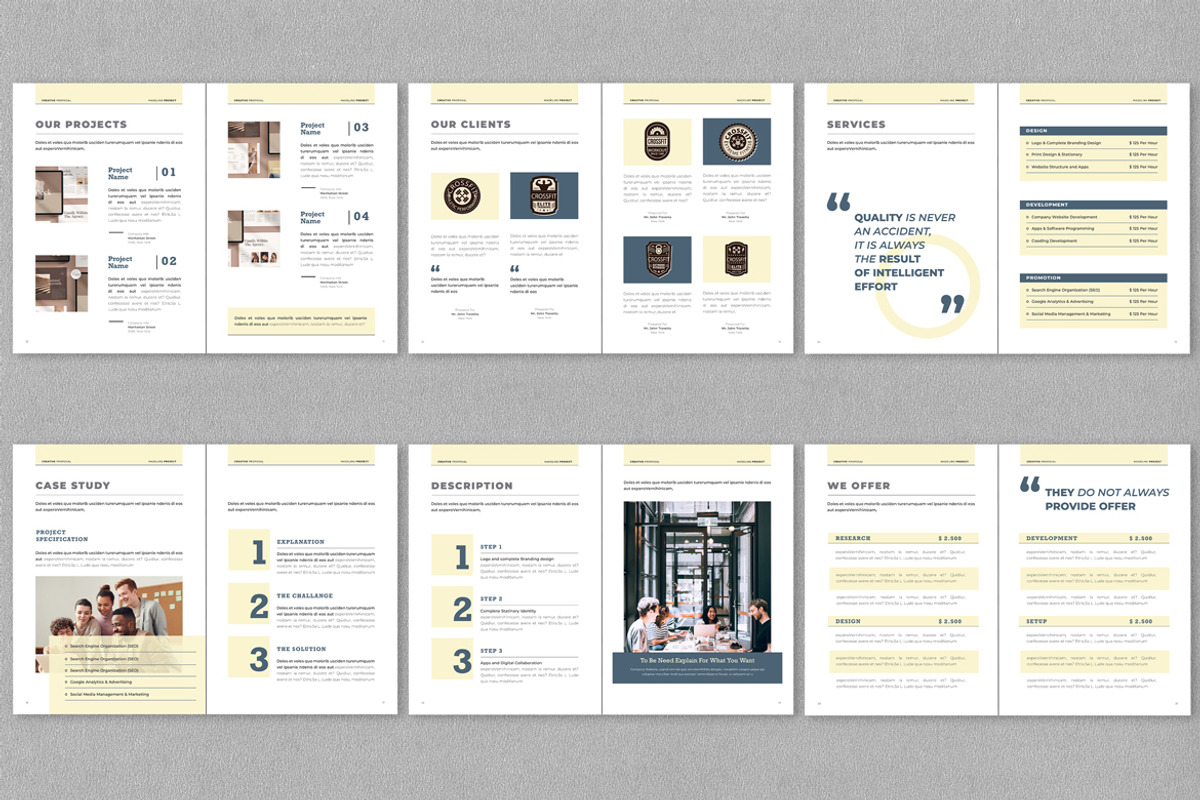
Task: Select the number 3 block beside The Solution
Action: pyautogui.click(x=249, y=657)
